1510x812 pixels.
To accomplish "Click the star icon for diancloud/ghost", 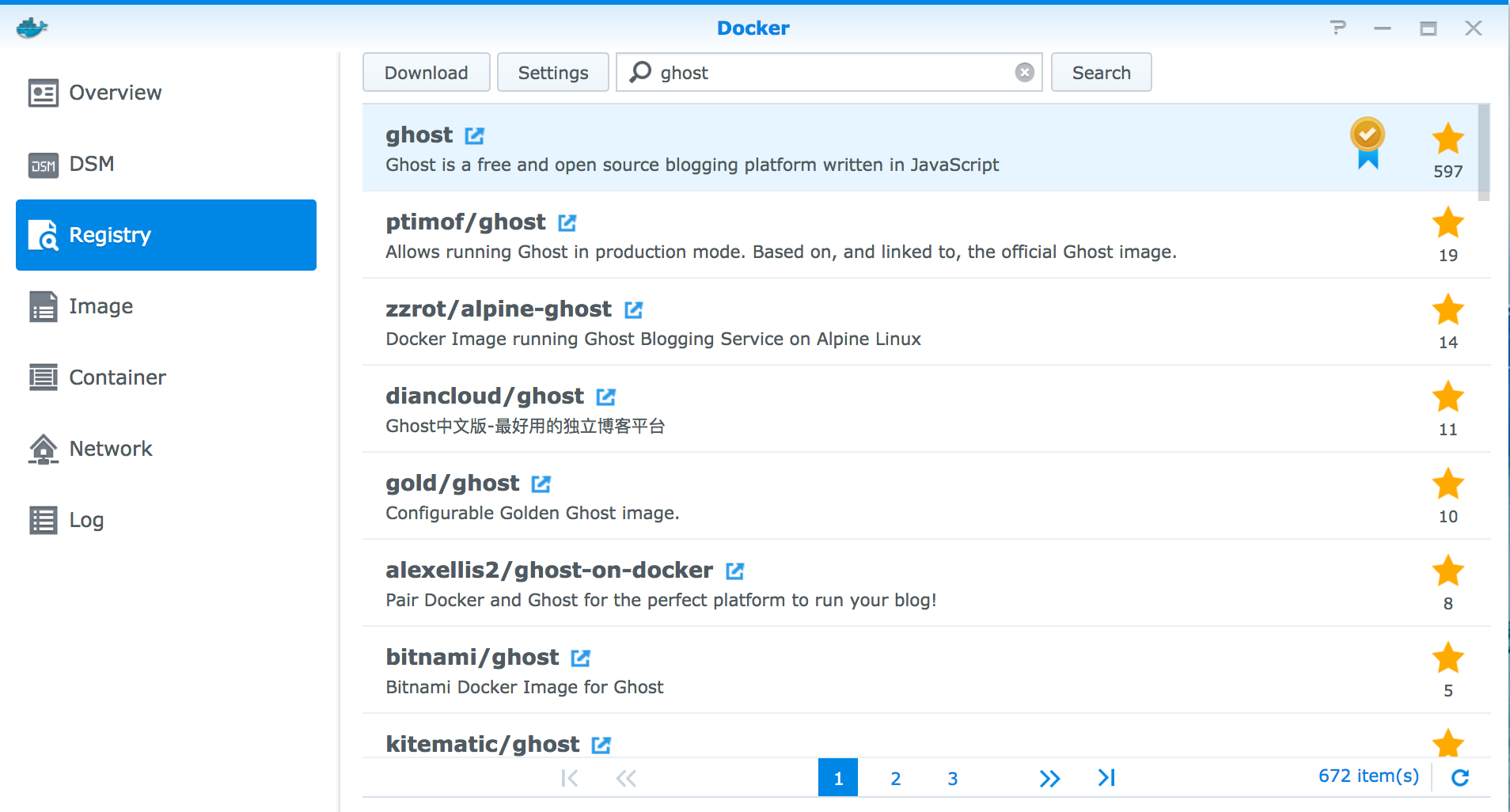I will [x=1447, y=397].
